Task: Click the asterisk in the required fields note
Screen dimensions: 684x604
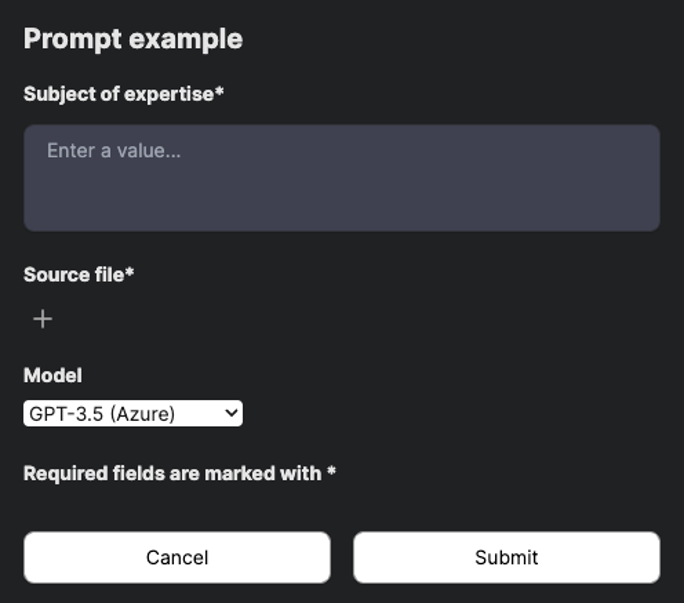Action: tap(331, 472)
